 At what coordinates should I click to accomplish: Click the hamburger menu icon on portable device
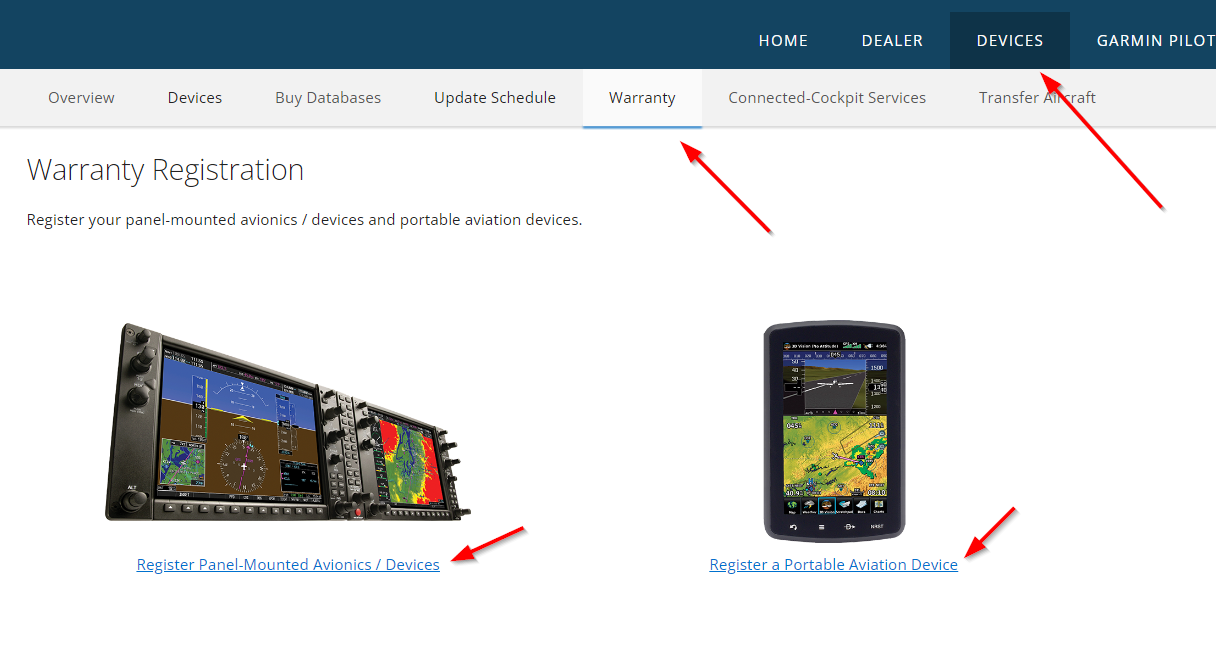[821, 527]
